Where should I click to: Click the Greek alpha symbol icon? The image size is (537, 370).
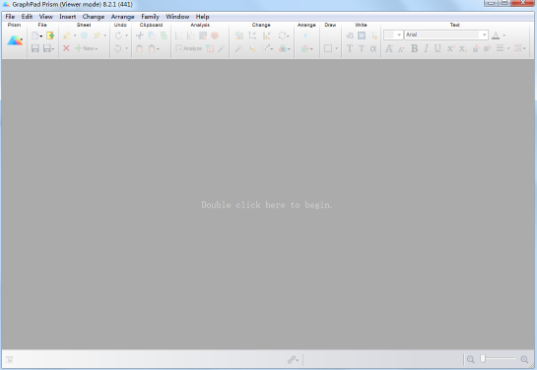point(373,48)
